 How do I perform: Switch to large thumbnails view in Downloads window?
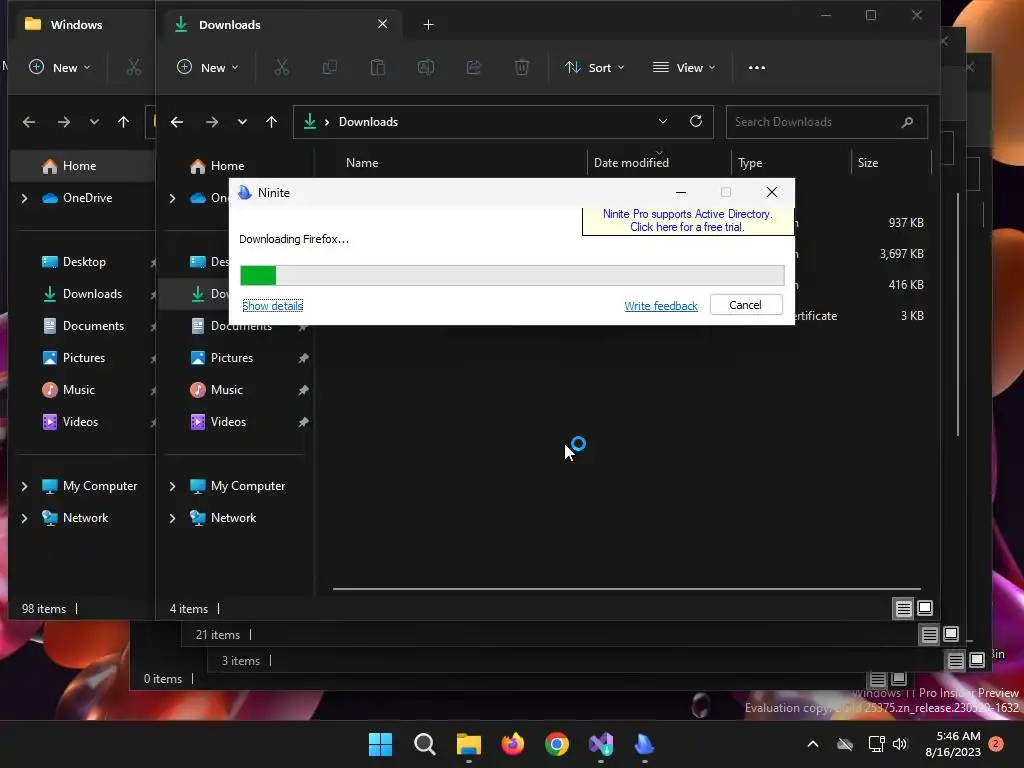[x=925, y=608]
